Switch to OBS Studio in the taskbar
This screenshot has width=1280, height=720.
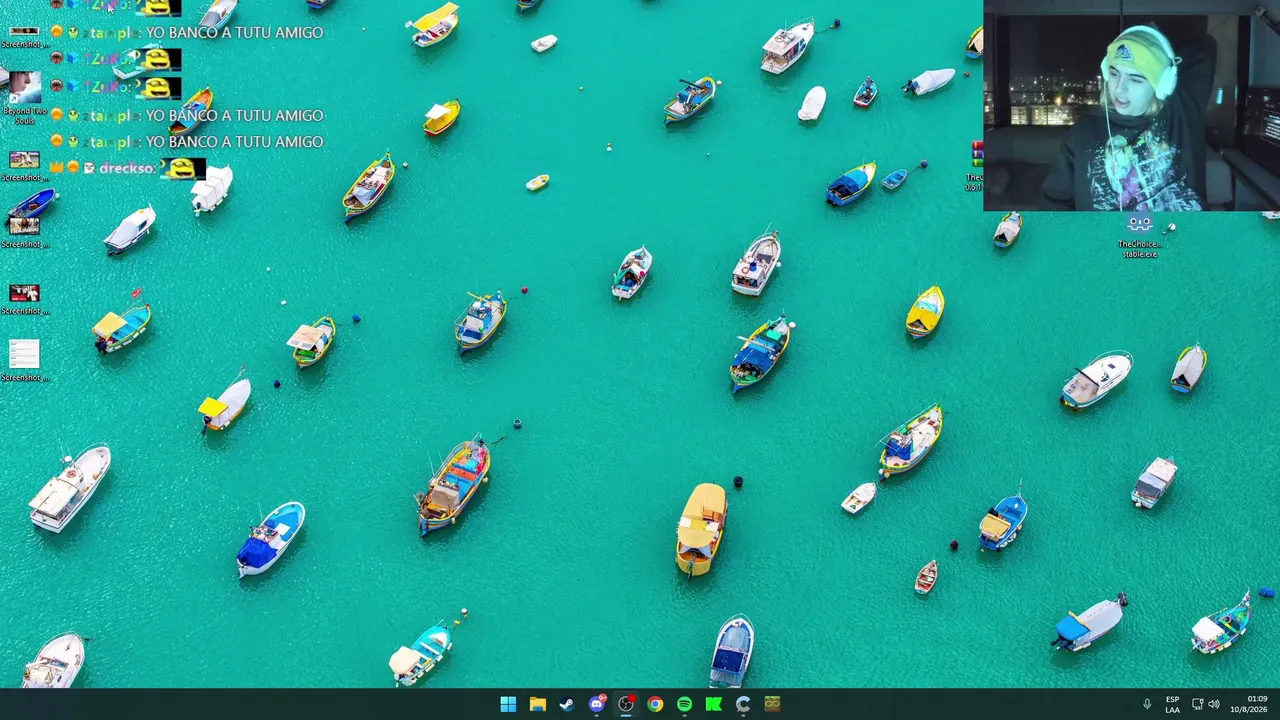pyautogui.click(x=626, y=704)
